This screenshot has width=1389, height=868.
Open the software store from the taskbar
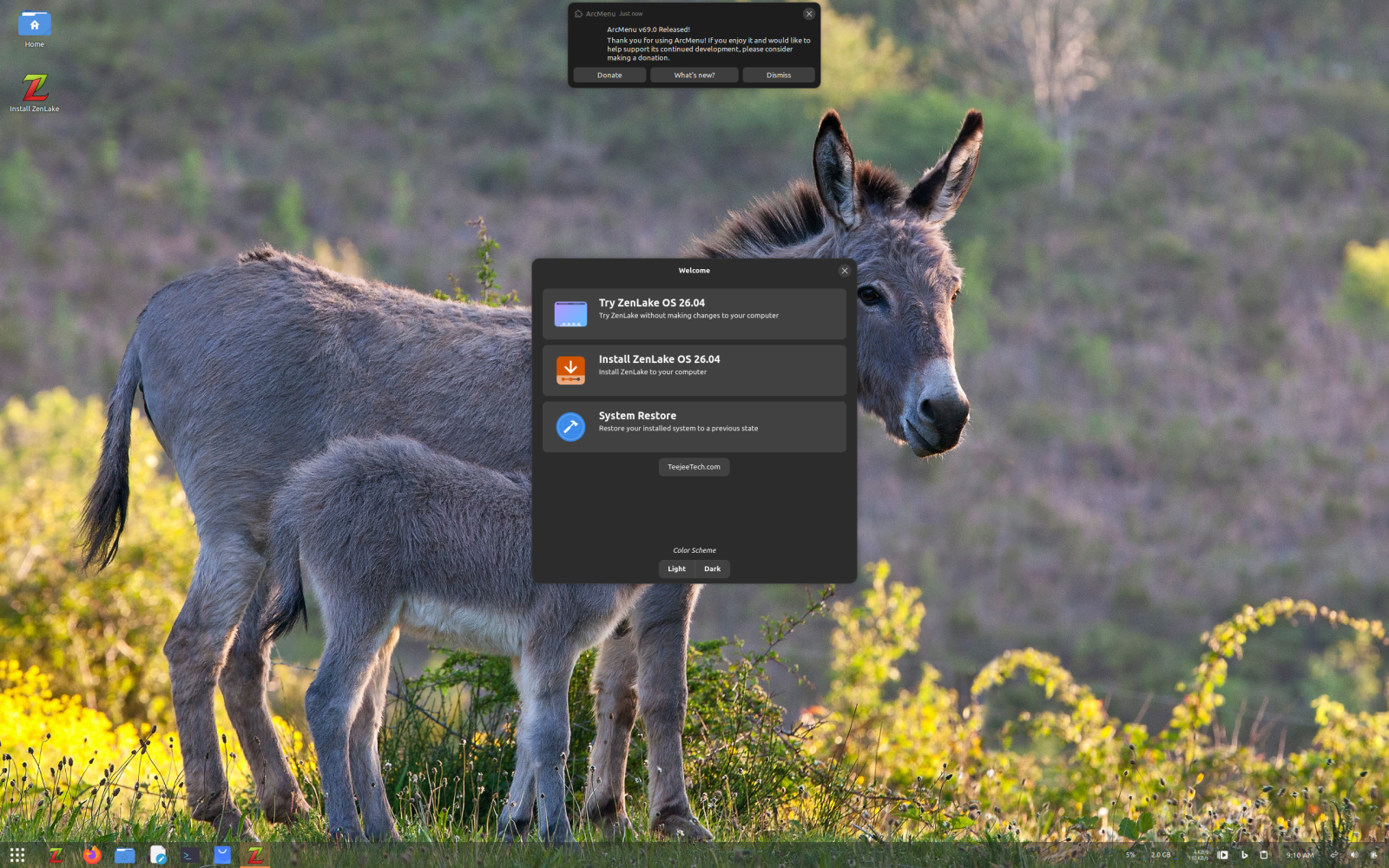[222, 855]
